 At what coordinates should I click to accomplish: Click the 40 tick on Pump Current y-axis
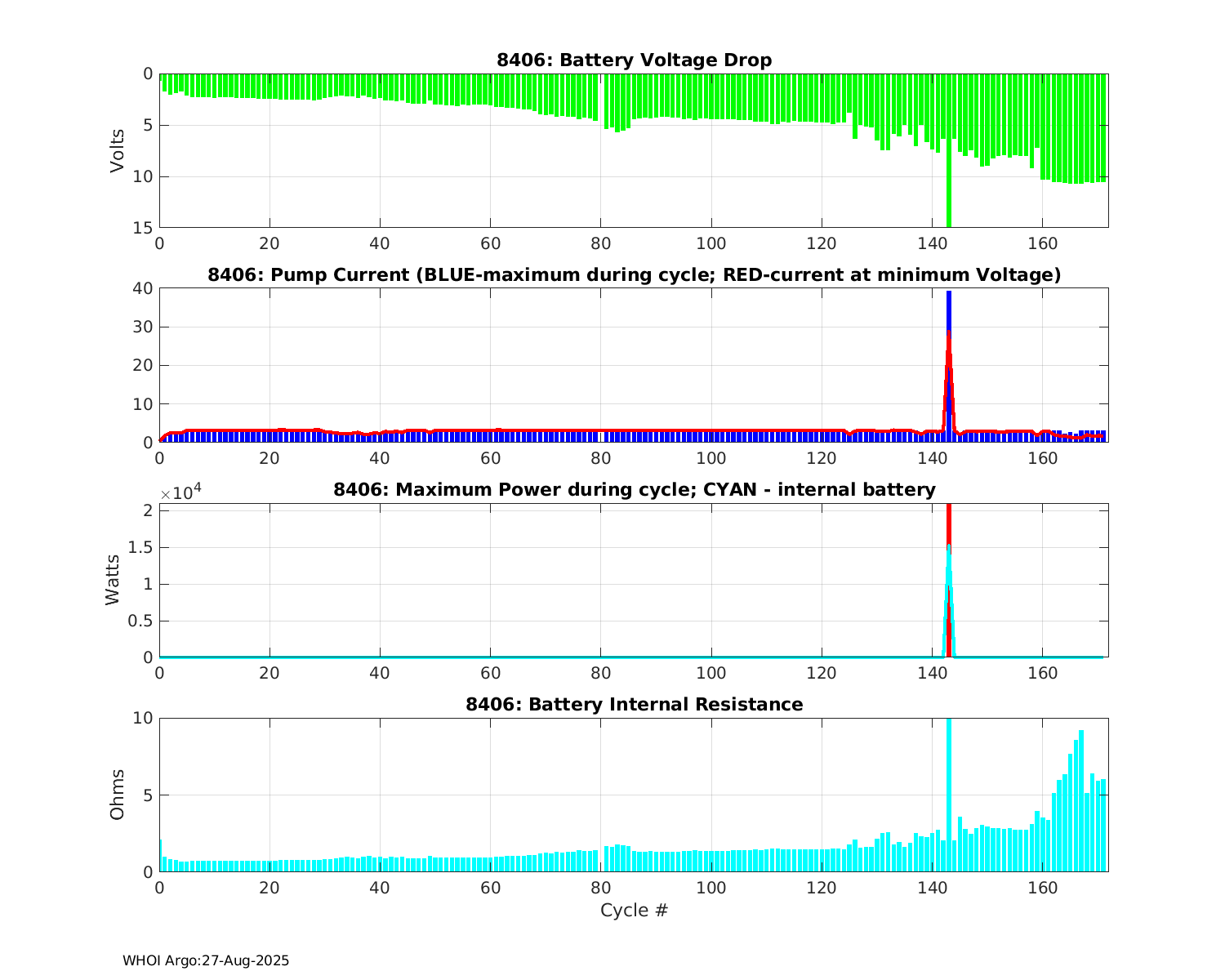tap(143, 288)
